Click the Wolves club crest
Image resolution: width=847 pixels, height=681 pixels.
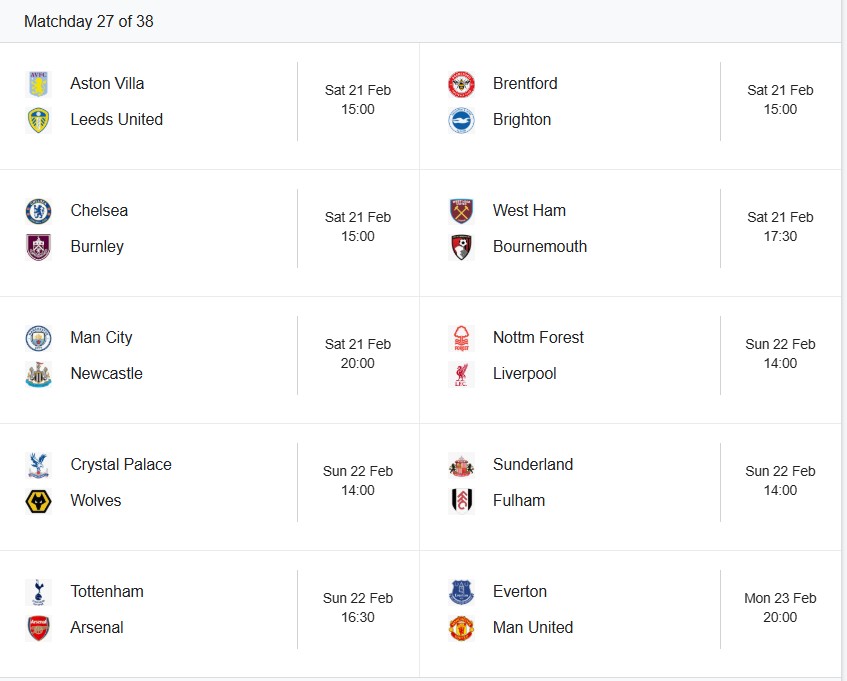click(x=38, y=501)
